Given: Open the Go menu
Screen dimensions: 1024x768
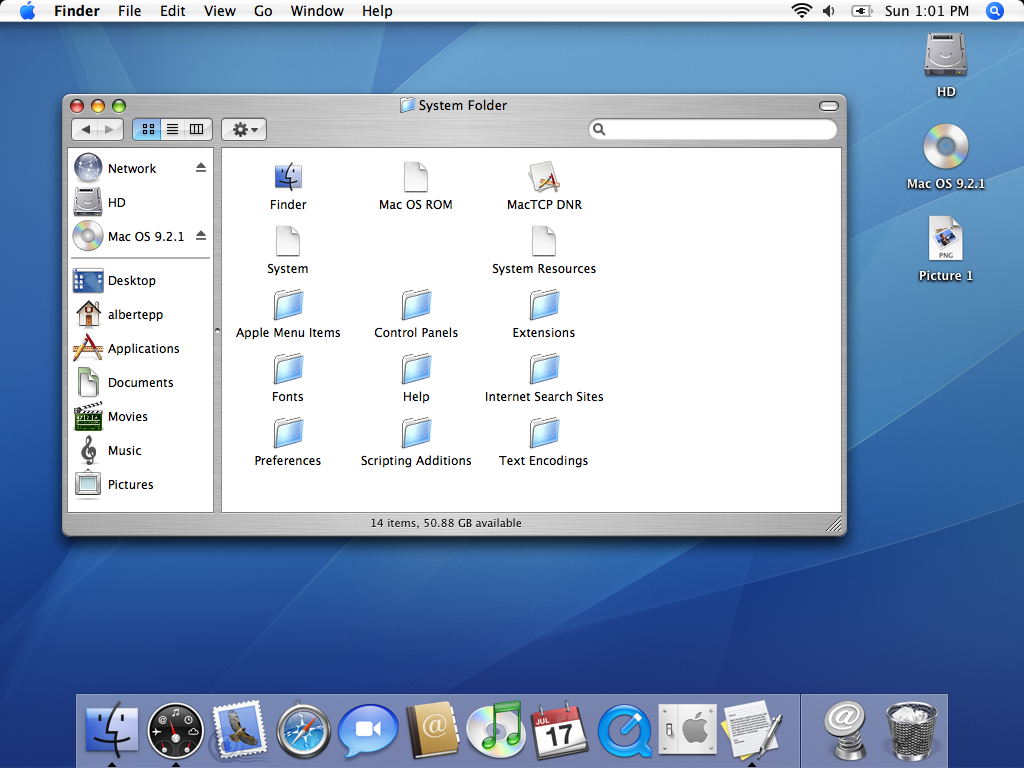Looking at the screenshot, I should (263, 11).
